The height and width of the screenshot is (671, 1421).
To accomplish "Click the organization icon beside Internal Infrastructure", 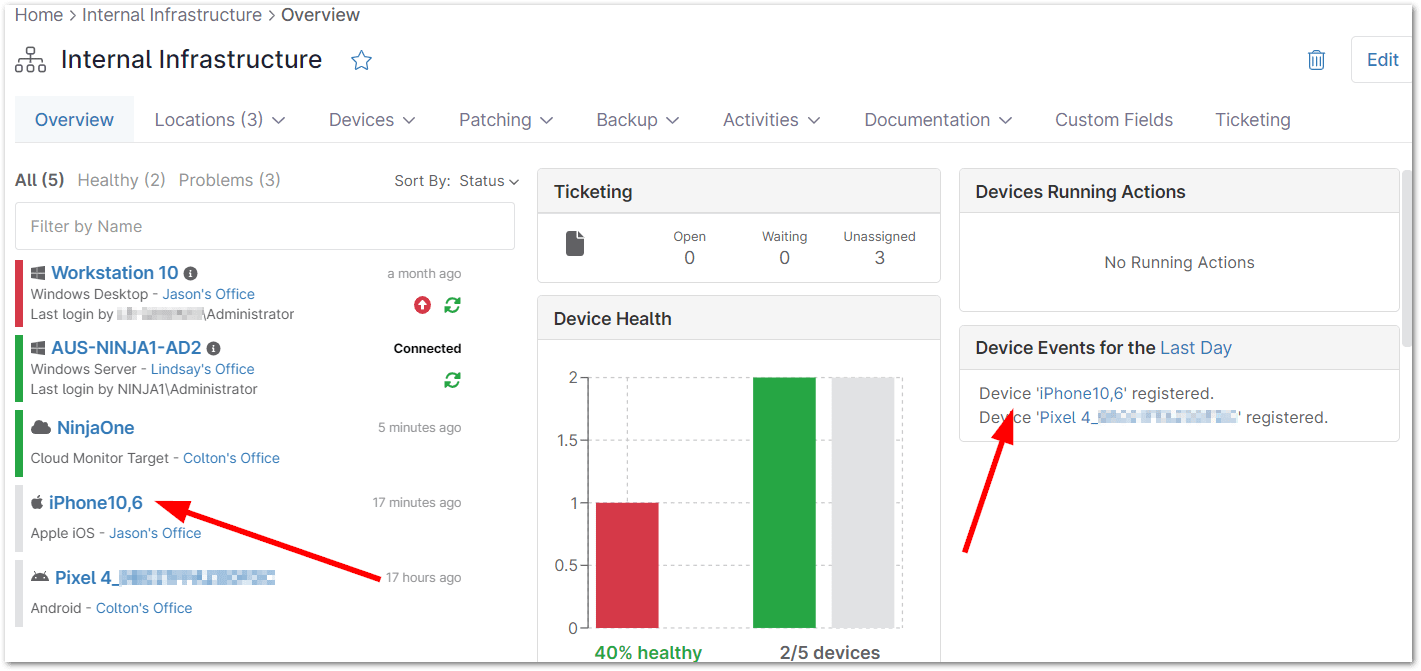I will pyautogui.click(x=30, y=59).
